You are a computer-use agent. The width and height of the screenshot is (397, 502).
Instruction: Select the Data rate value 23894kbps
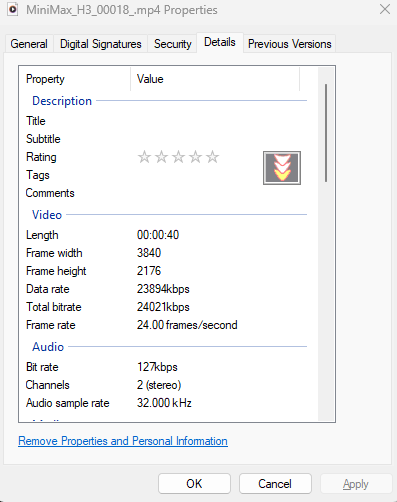tap(163, 289)
